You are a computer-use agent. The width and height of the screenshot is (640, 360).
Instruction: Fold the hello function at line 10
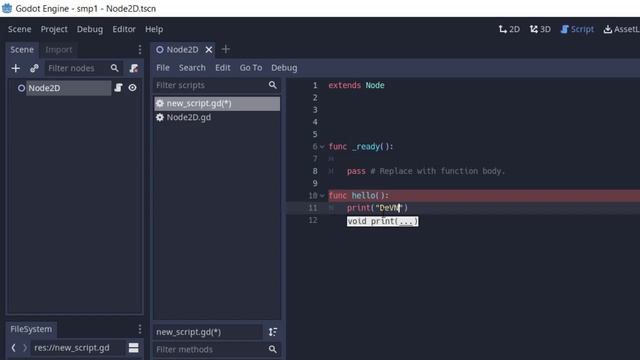click(x=322, y=196)
